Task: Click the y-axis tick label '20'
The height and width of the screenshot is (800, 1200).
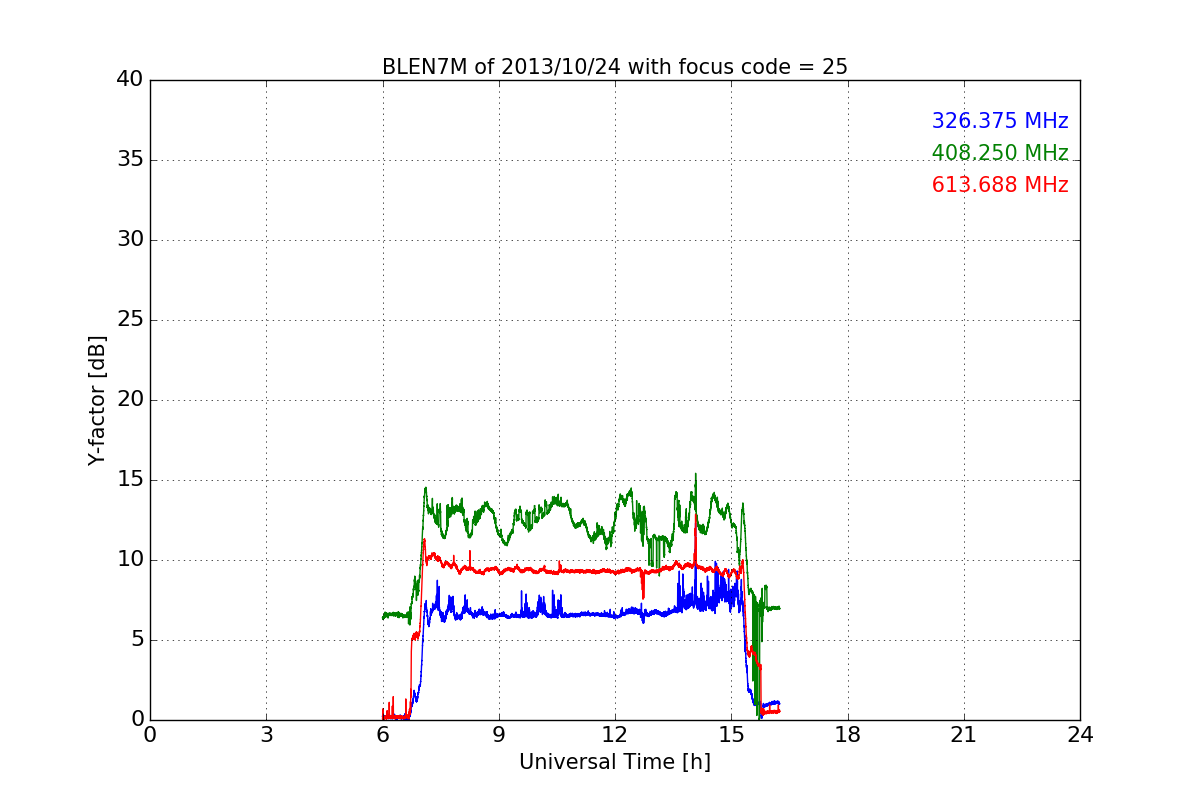Action: pyautogui.click(x=130, y=400)
